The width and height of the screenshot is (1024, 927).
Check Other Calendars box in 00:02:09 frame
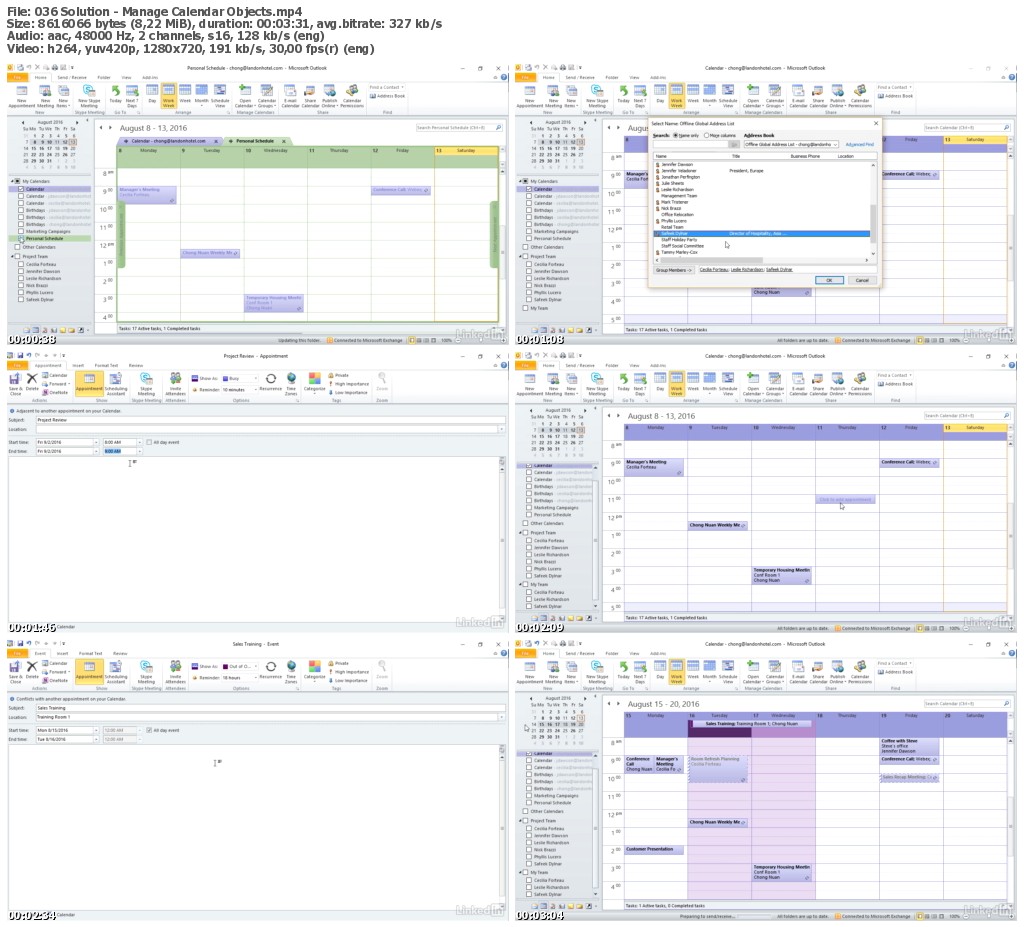525,523
